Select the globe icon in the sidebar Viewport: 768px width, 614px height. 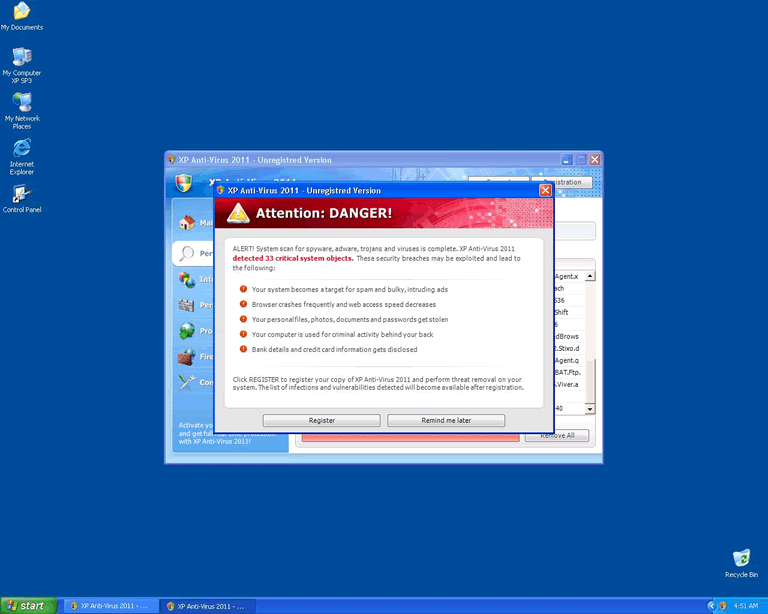[186, 330]
